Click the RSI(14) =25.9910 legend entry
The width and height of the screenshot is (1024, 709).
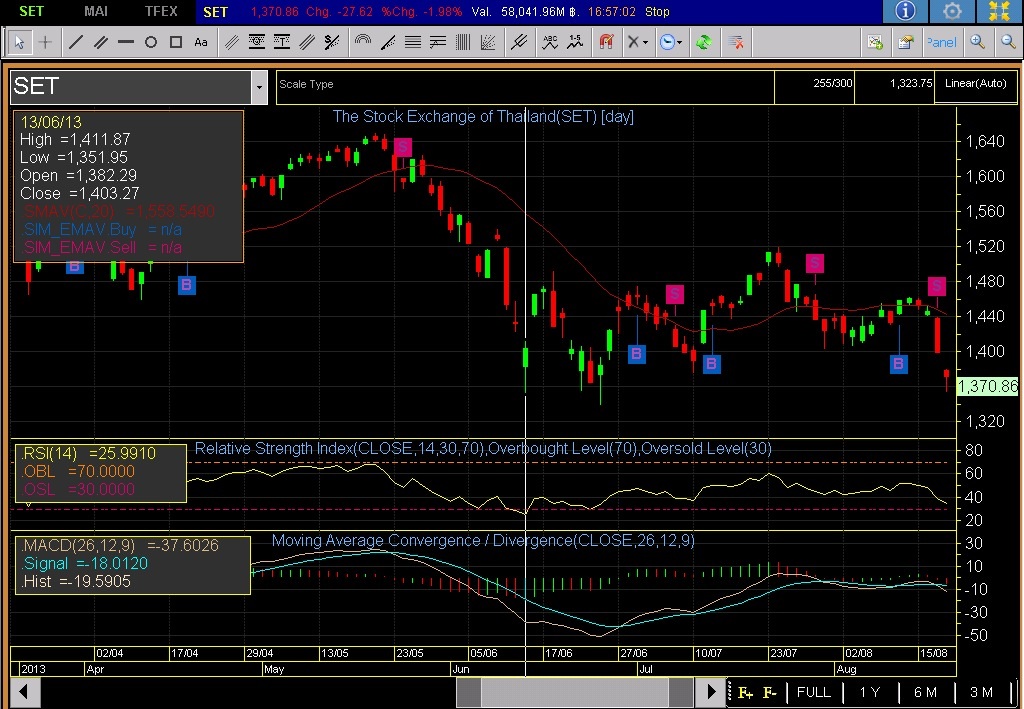coord(88,453)
